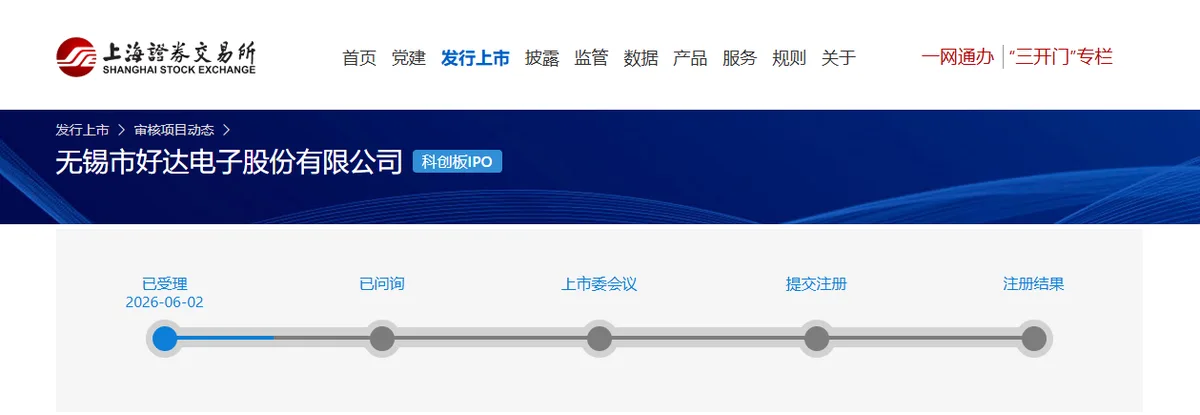Screen dimensions: 1200x415
Task: Click the 上市委会议 step label
Action: (599, 284)
